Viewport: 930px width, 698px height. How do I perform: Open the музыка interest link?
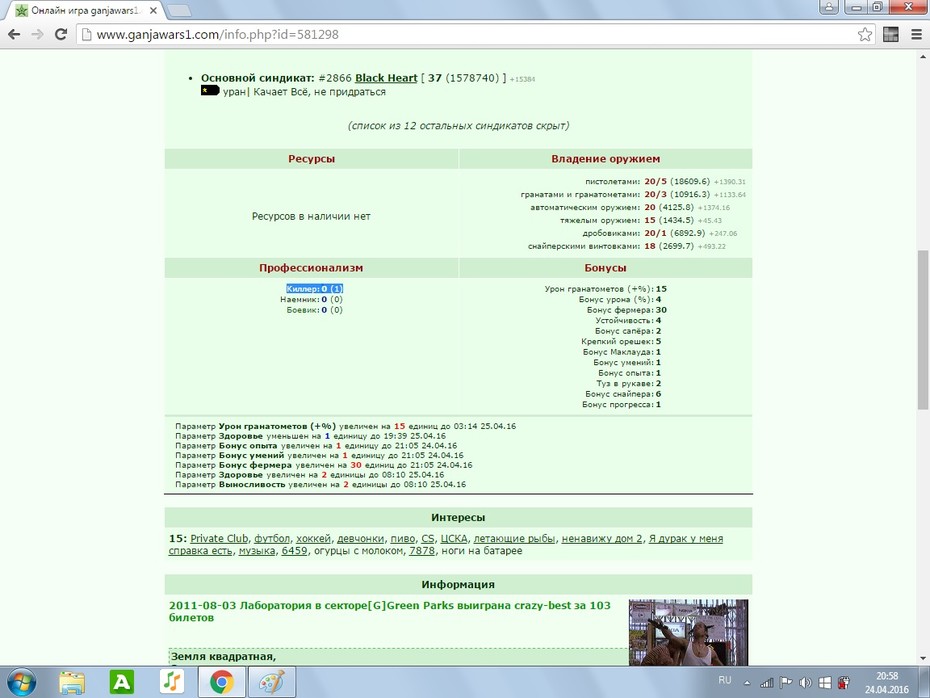[x=257, y=551]
